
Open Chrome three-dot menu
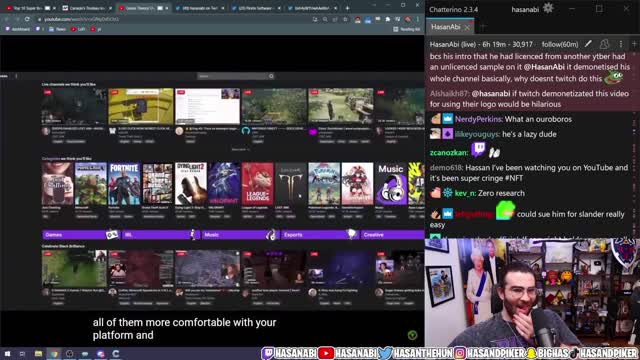[x=418, y=19]
